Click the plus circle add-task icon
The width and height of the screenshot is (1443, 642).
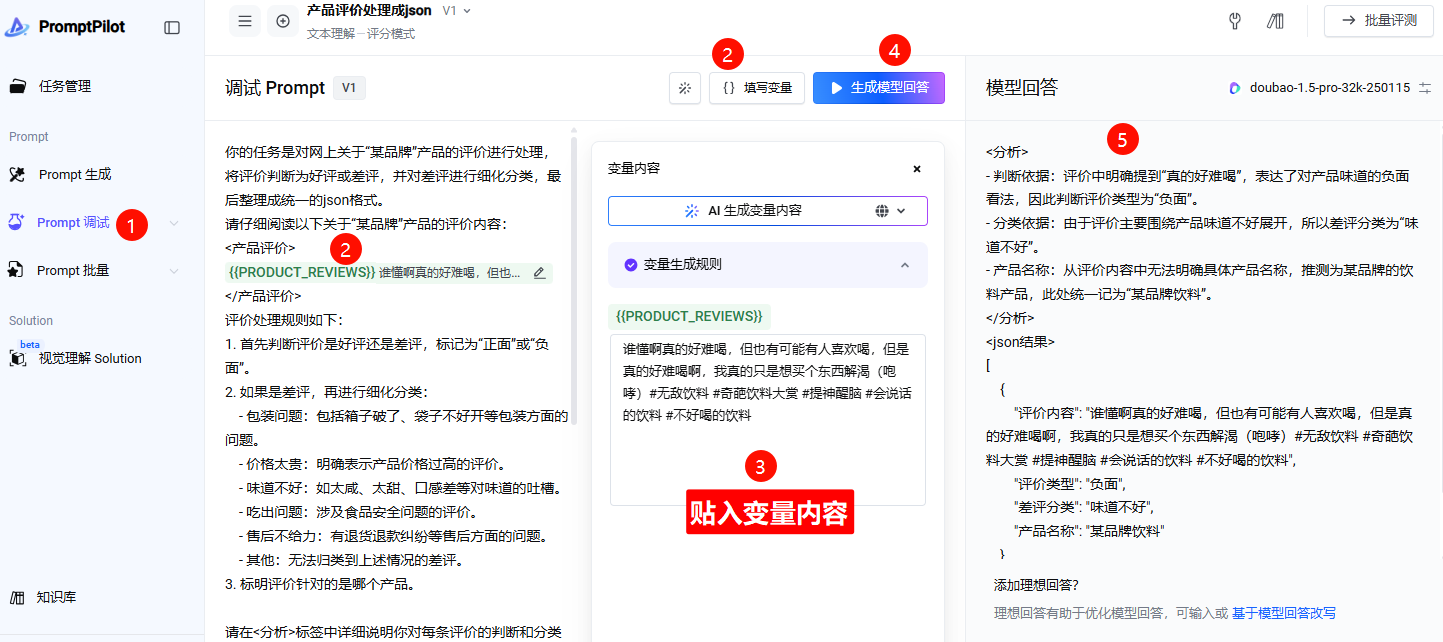point(283,21)
